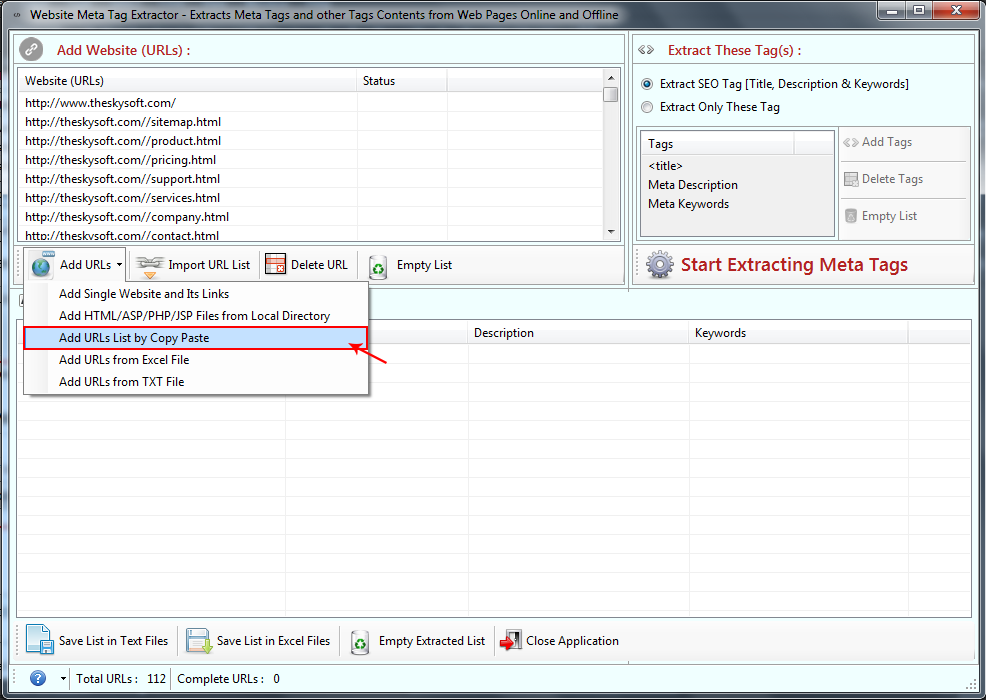The width and height of the screenshot is (986, 700).
Task: Click Save List in Excel Files label
Action: [273, 641]
